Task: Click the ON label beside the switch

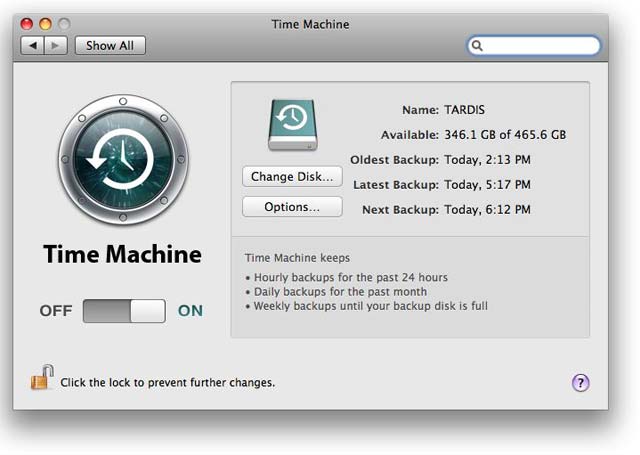Action: point(190,311)
